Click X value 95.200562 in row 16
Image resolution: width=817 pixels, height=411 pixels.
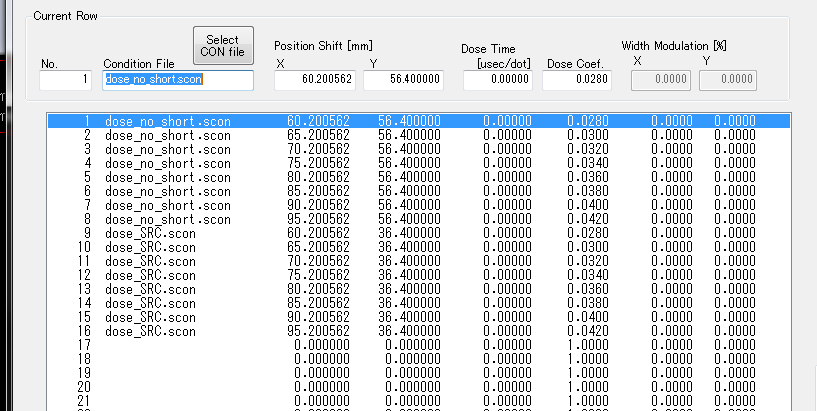pos(318,332)
